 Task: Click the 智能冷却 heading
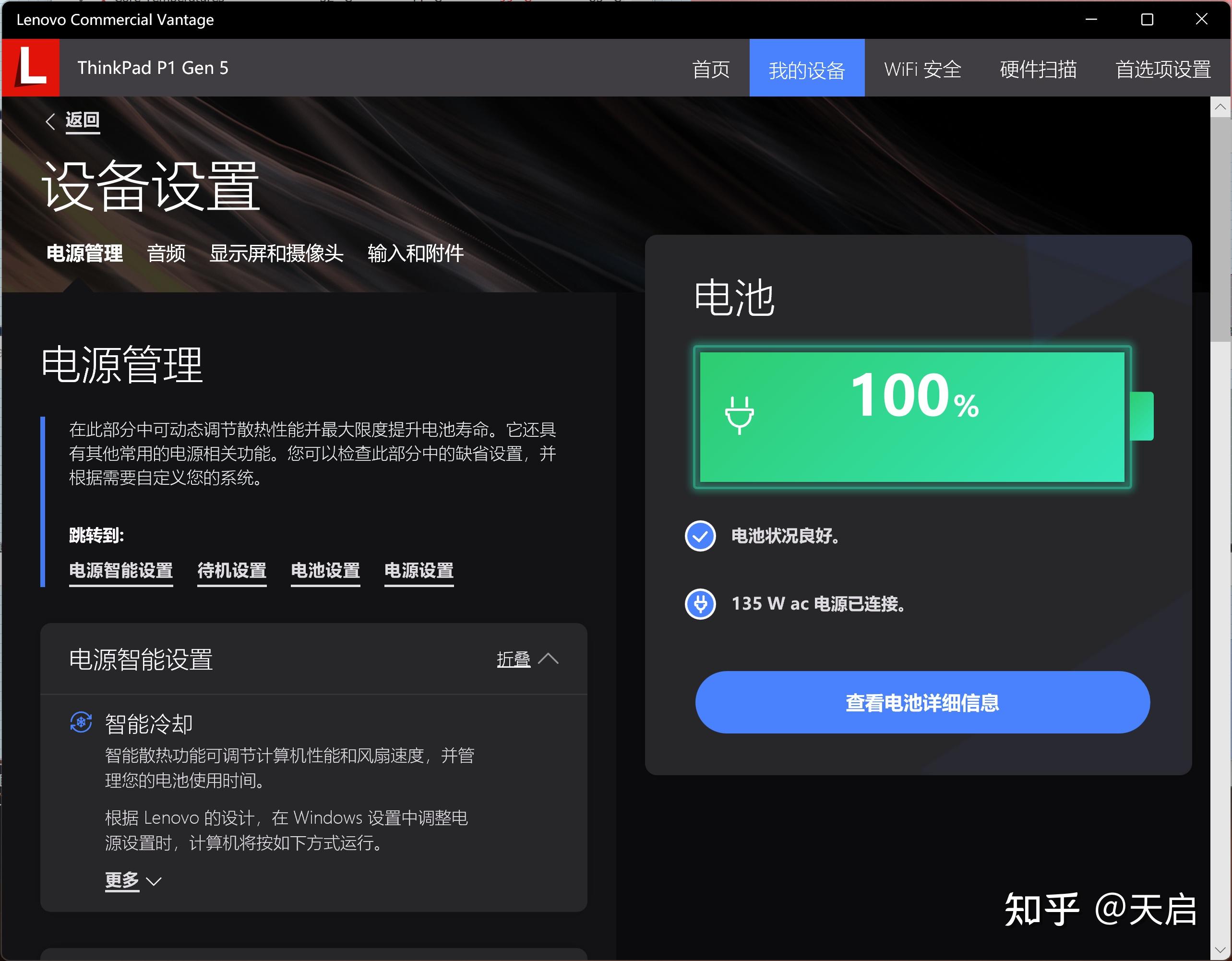149,724
